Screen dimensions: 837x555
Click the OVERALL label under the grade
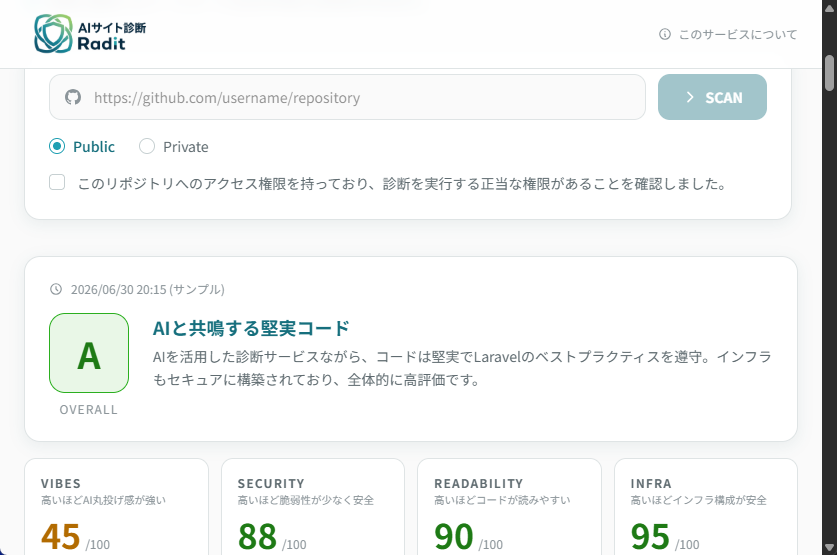89,410
